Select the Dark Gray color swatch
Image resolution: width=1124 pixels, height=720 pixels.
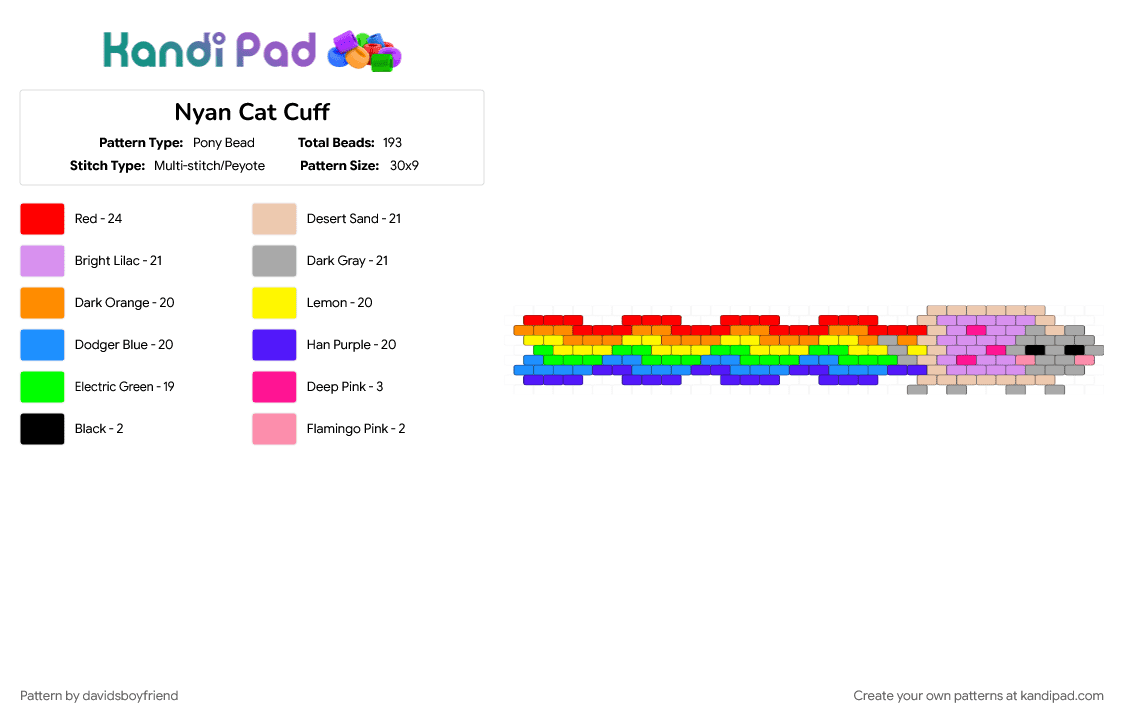click(274, 261)
